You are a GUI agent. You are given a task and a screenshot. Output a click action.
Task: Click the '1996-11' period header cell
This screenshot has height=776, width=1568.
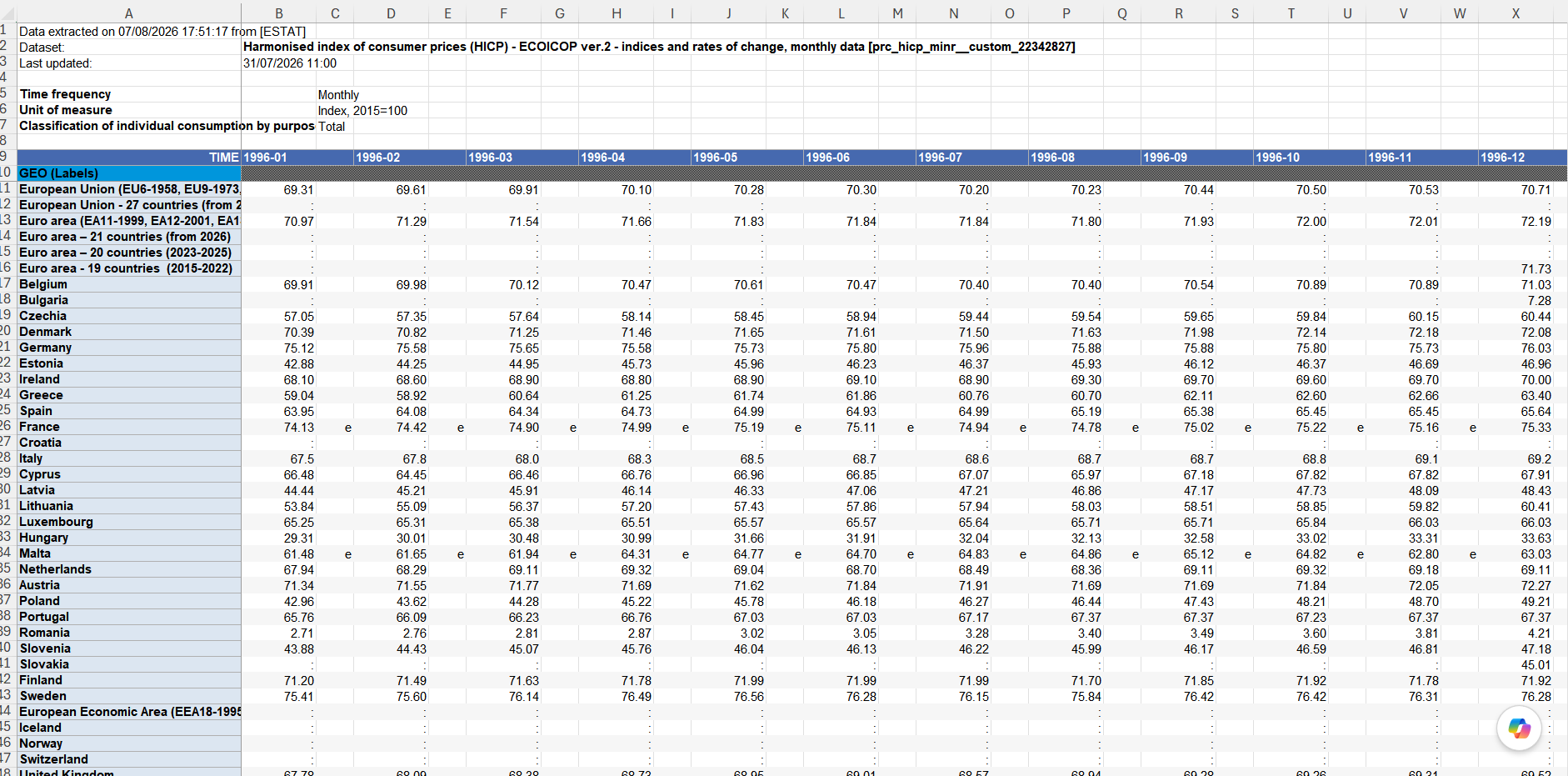pos(1404,158)
